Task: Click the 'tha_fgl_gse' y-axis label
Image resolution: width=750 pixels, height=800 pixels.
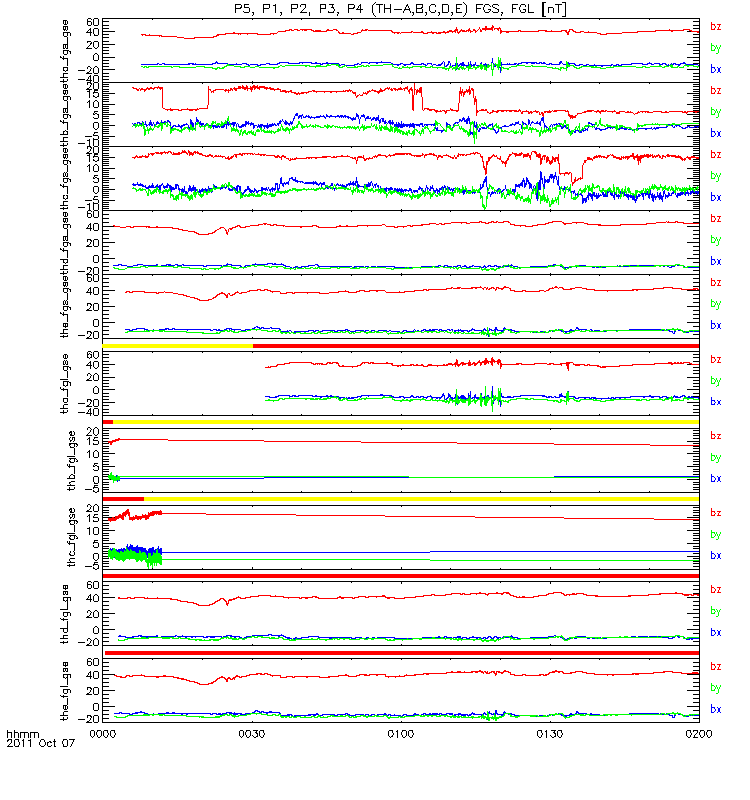Action: point(65,383)
